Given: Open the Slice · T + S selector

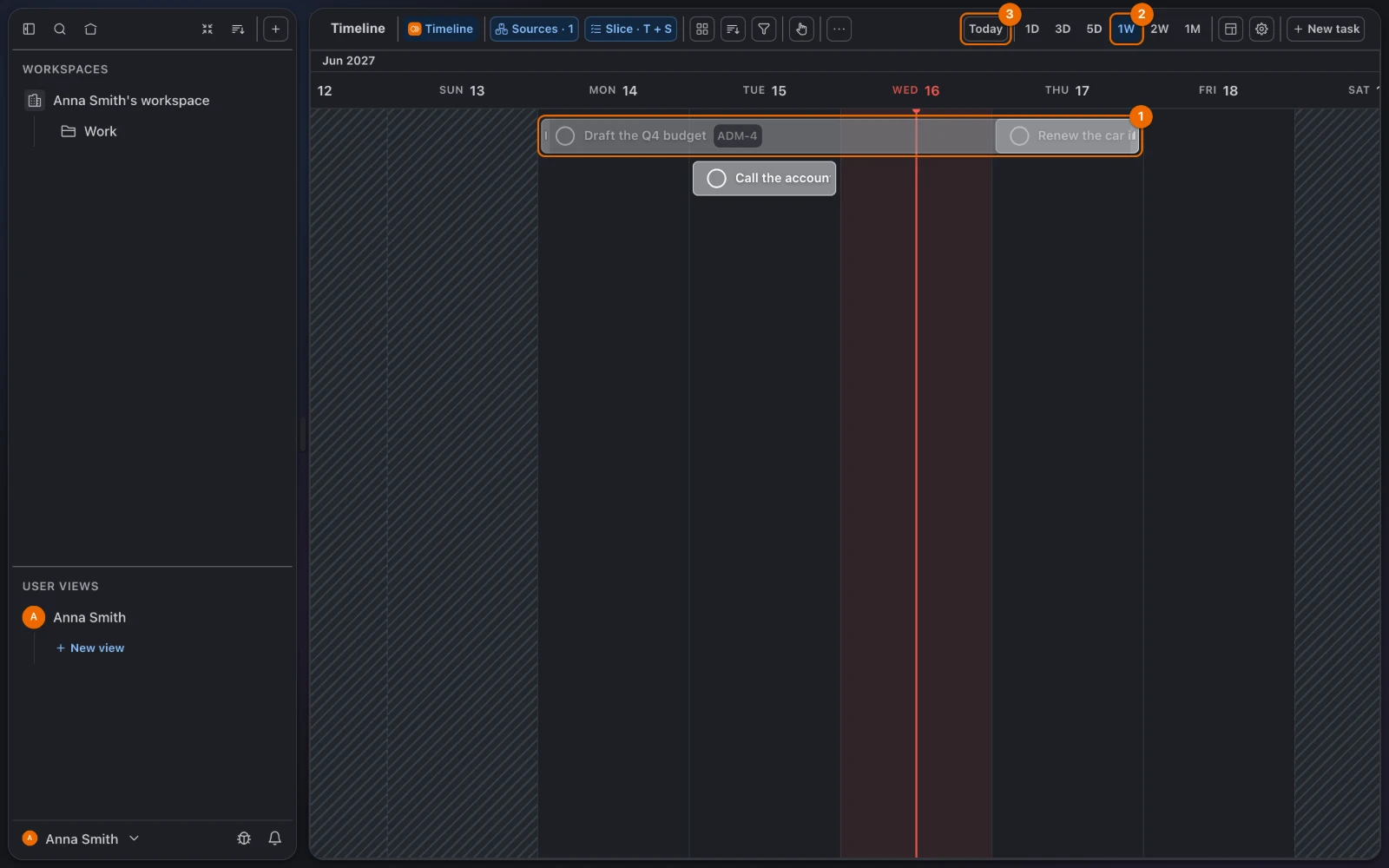Looking at the screenshot, I should tap(630, 29).
